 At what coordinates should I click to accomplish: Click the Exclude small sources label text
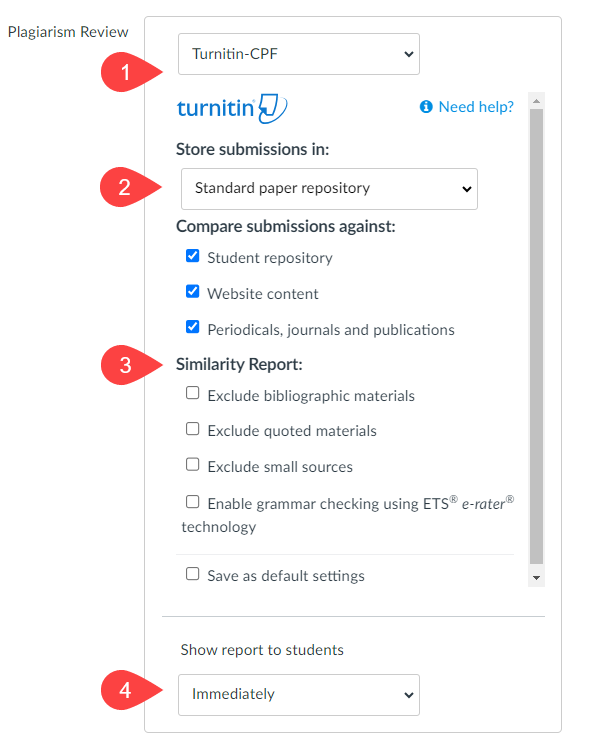[280, 467]
